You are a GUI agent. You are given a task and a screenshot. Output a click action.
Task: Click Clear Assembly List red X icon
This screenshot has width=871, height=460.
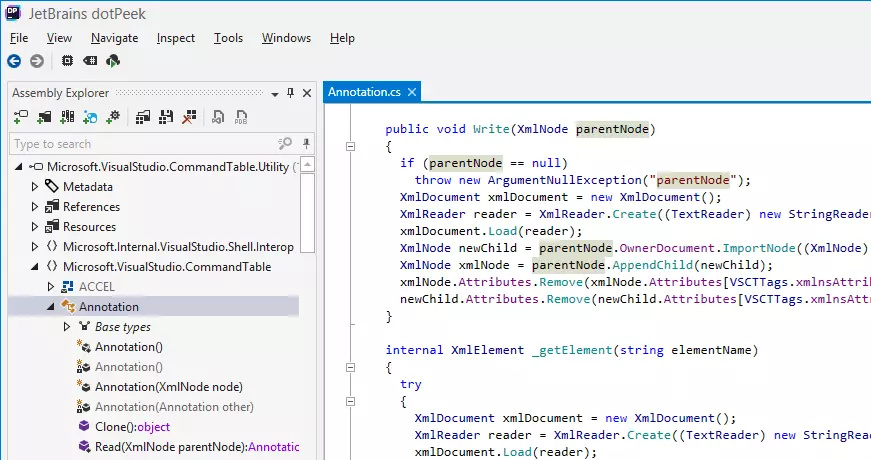point(187,118)
